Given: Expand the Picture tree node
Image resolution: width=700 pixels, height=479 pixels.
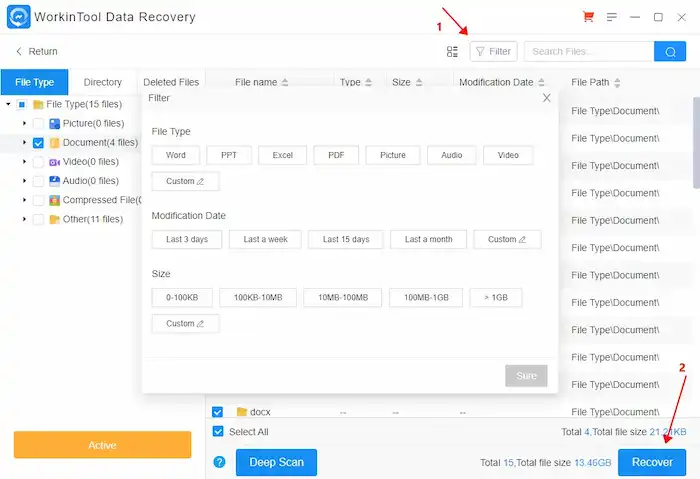Looking at the screenshot, I should (24, 123).
